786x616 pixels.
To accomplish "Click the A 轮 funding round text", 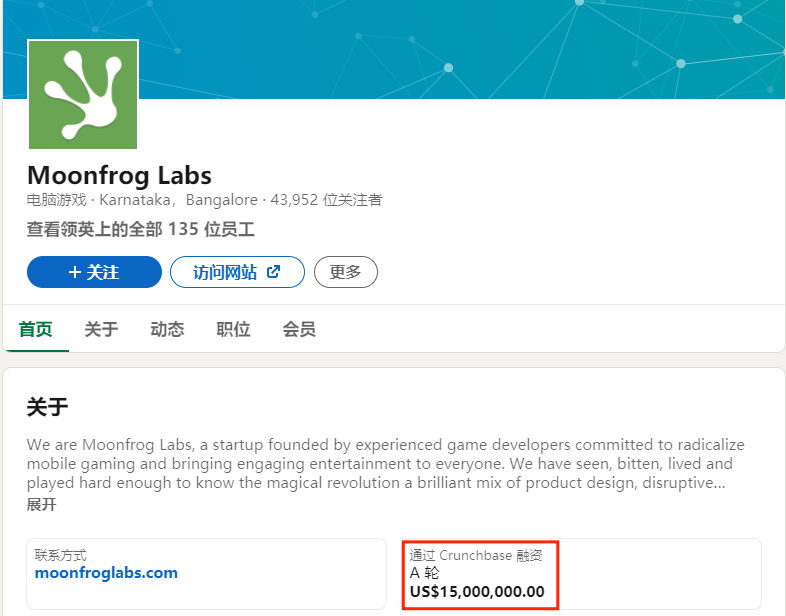I will [425, 572].
